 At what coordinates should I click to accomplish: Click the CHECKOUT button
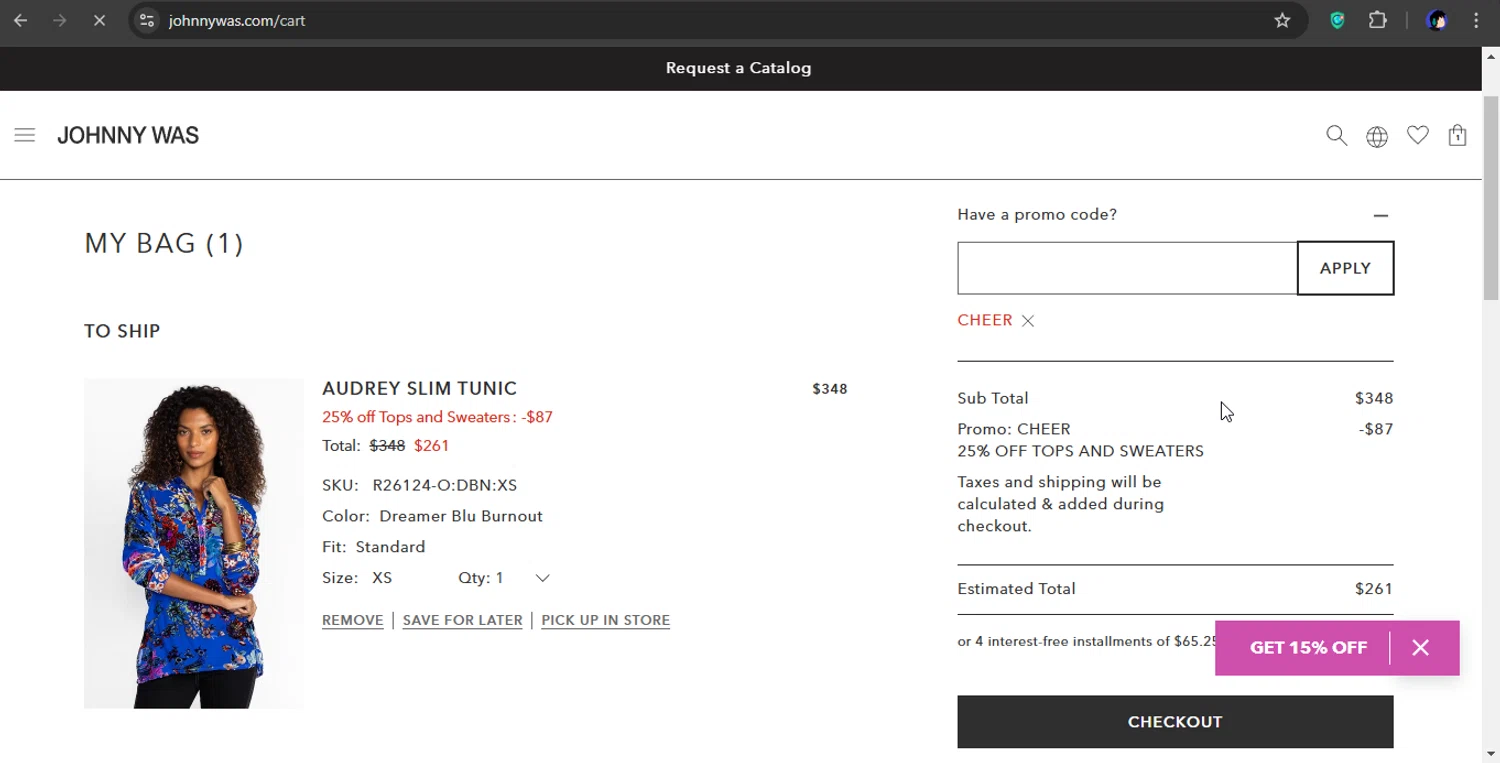1175,722
